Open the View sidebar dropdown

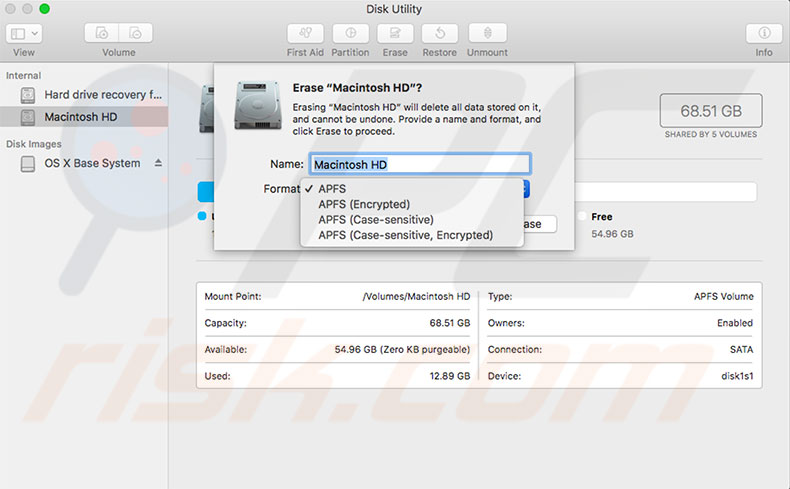coord(24,33)
